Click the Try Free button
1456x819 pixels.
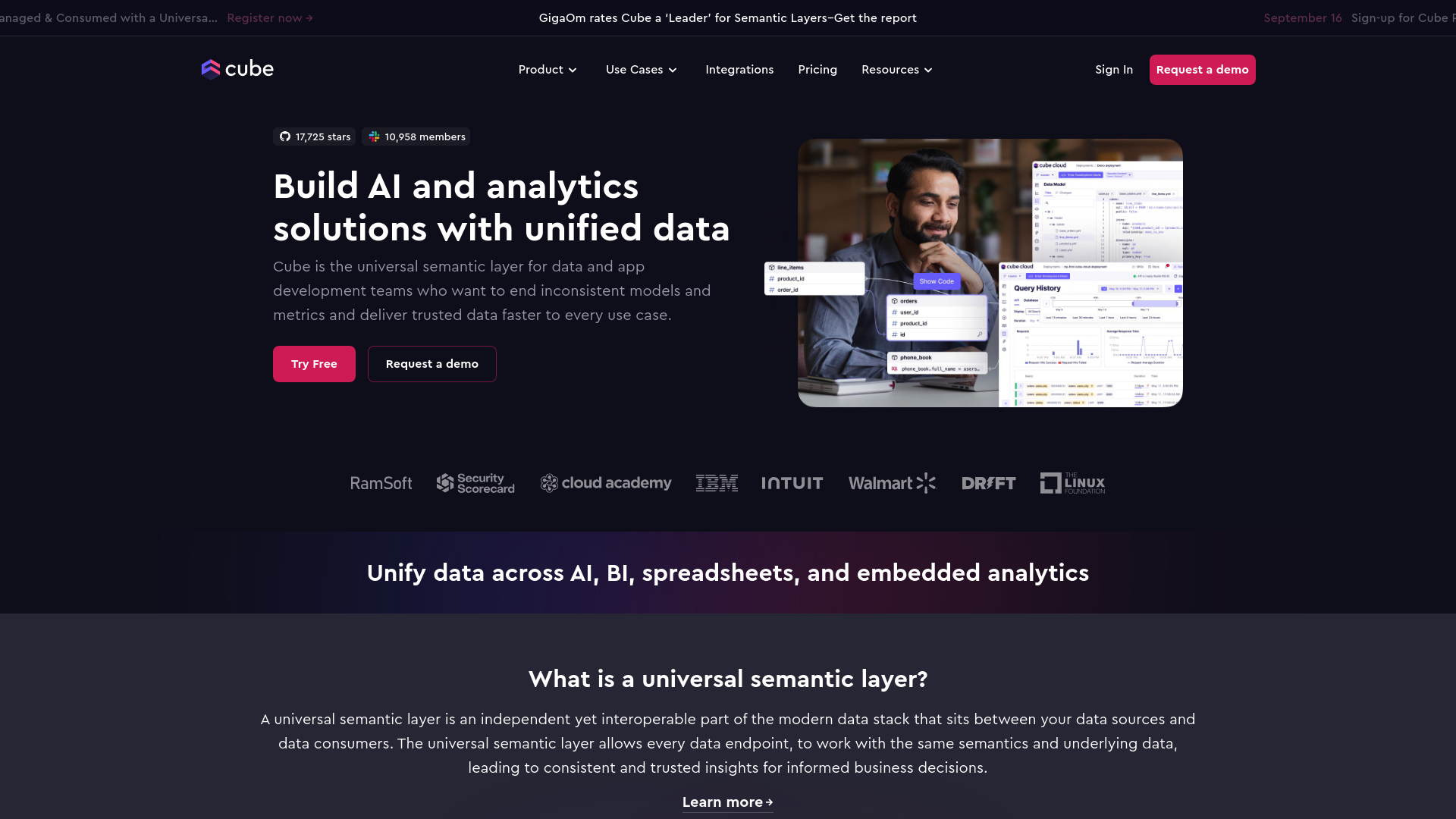coord(314,364)
